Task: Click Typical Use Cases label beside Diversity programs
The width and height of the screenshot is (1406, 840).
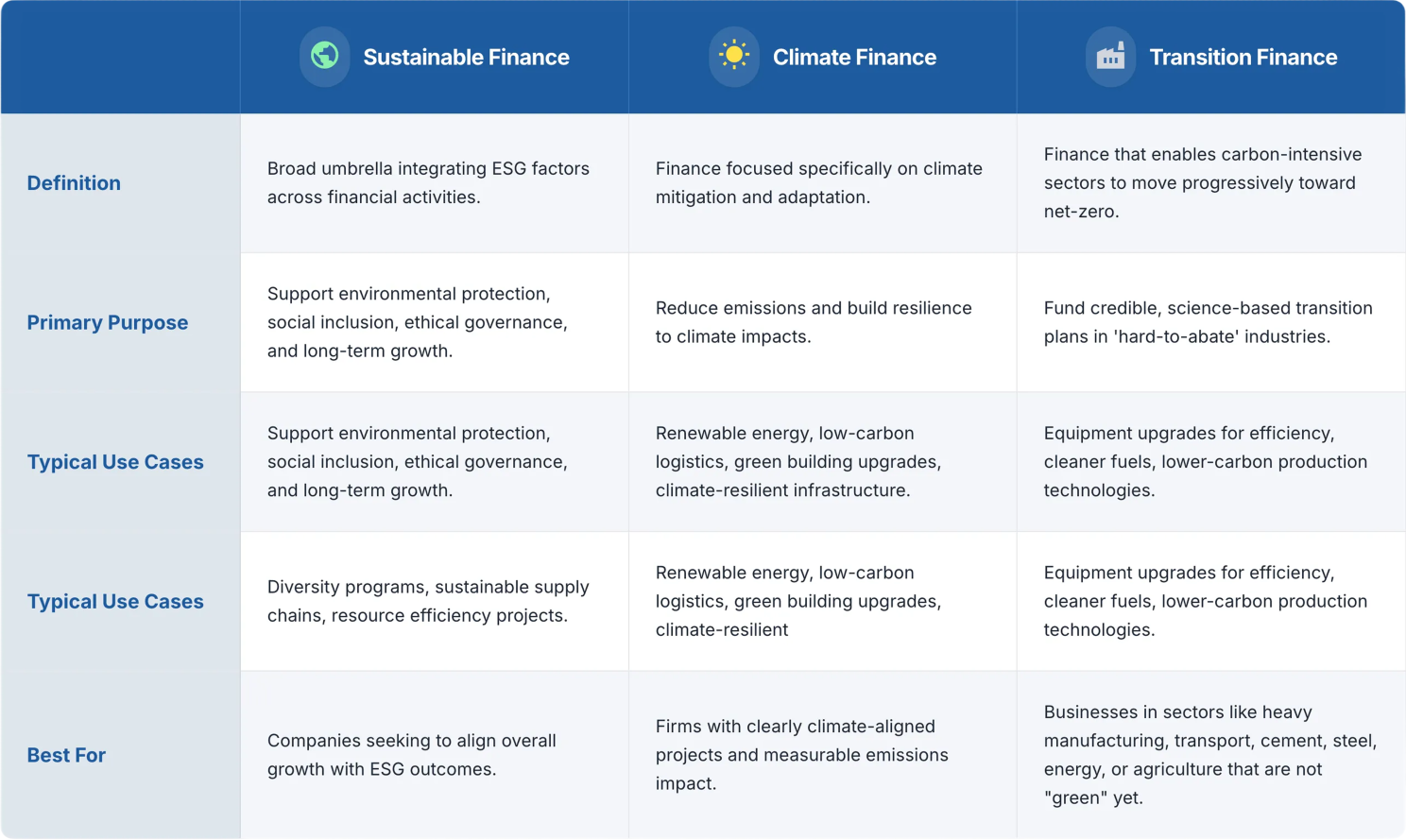Action: pyautogui.click(x=115, y=602)
